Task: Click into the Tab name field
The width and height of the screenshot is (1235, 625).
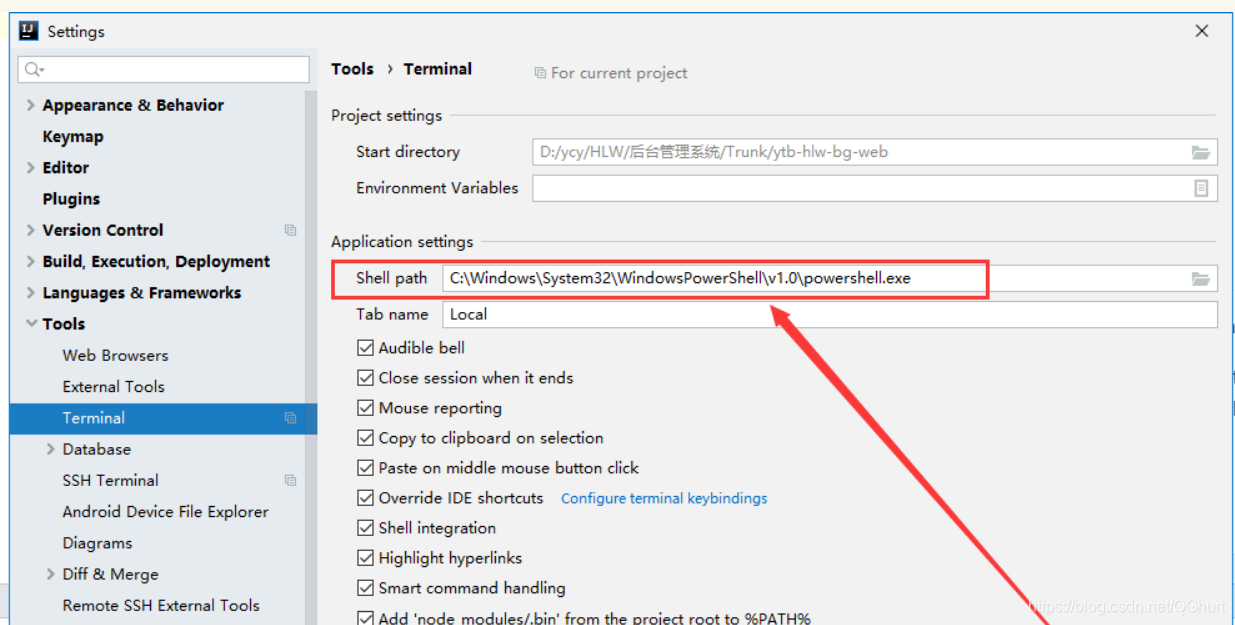Action: click(830, 314)
